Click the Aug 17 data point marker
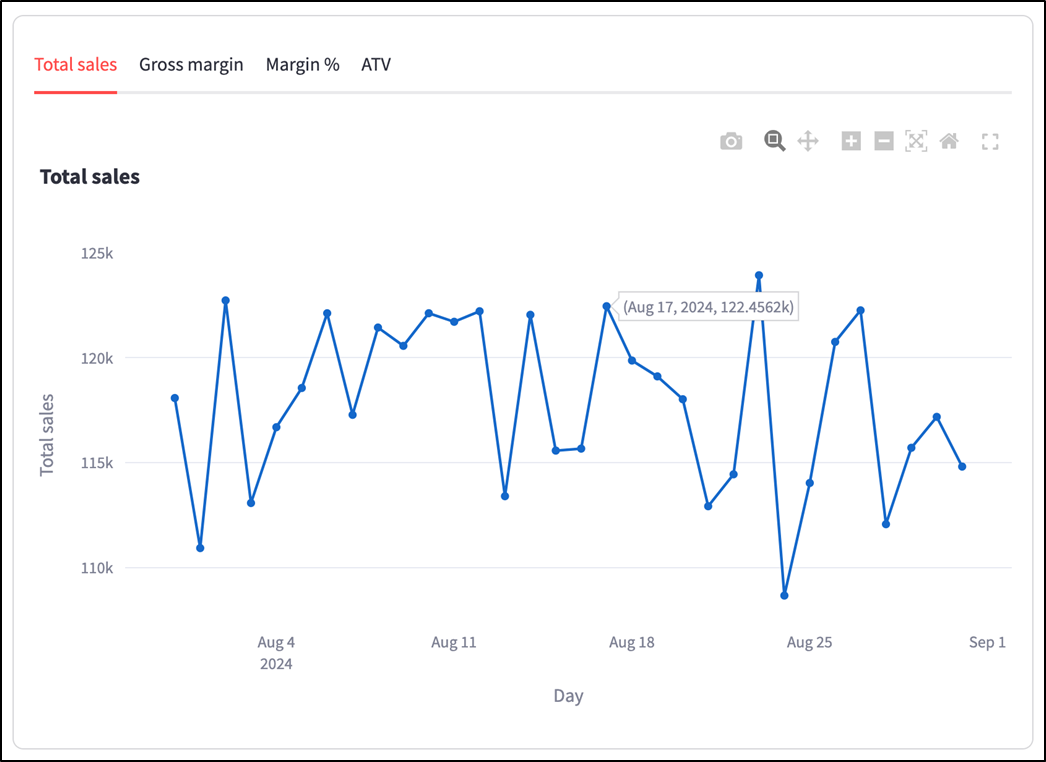Viewport: 1046px width, 762px height. coord(606,306)
